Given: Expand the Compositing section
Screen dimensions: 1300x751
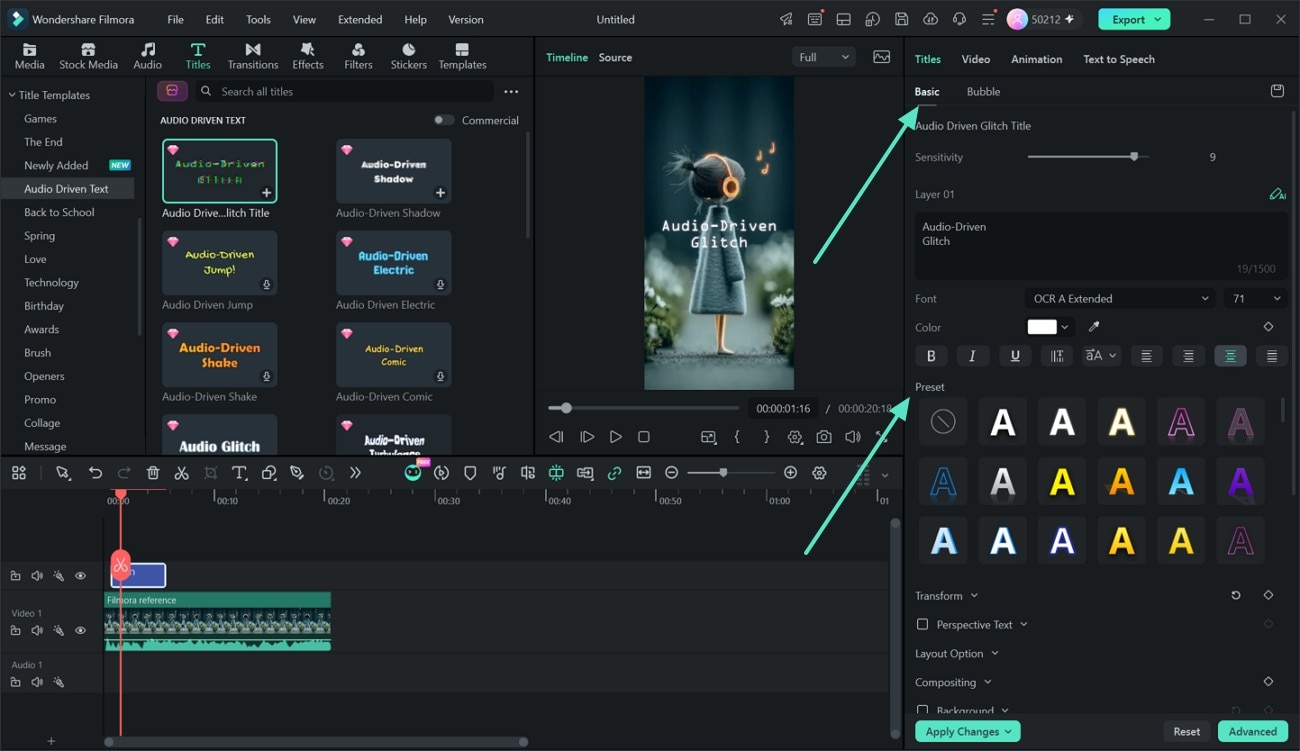Looking at the screenshot, I should point(954,682).
